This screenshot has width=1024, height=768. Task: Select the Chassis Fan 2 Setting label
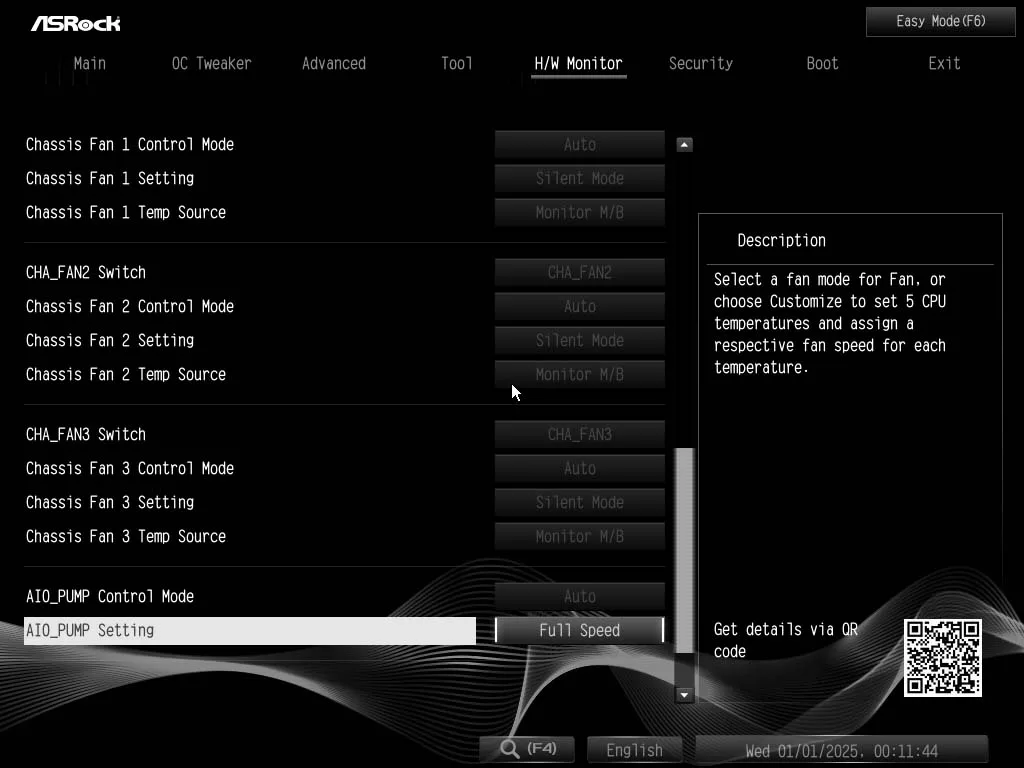coord(110,340)
